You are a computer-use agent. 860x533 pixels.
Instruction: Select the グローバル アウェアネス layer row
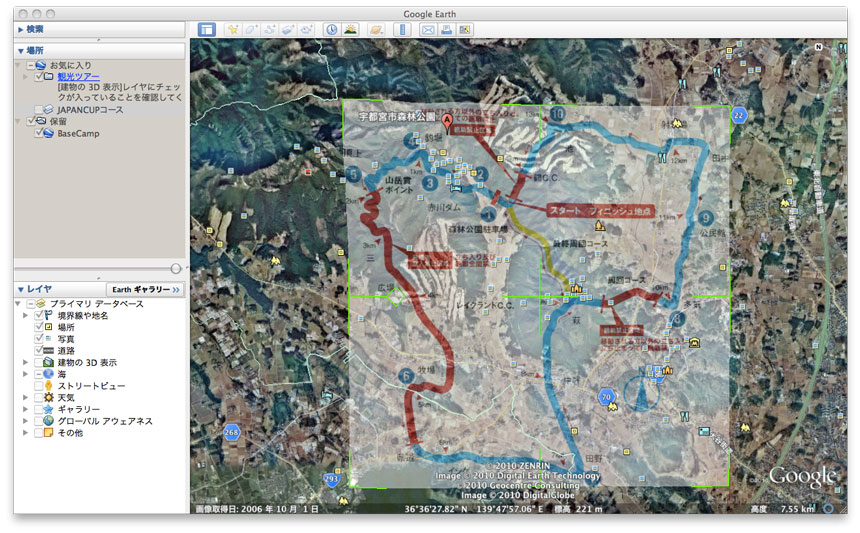[x=105, y=421]
